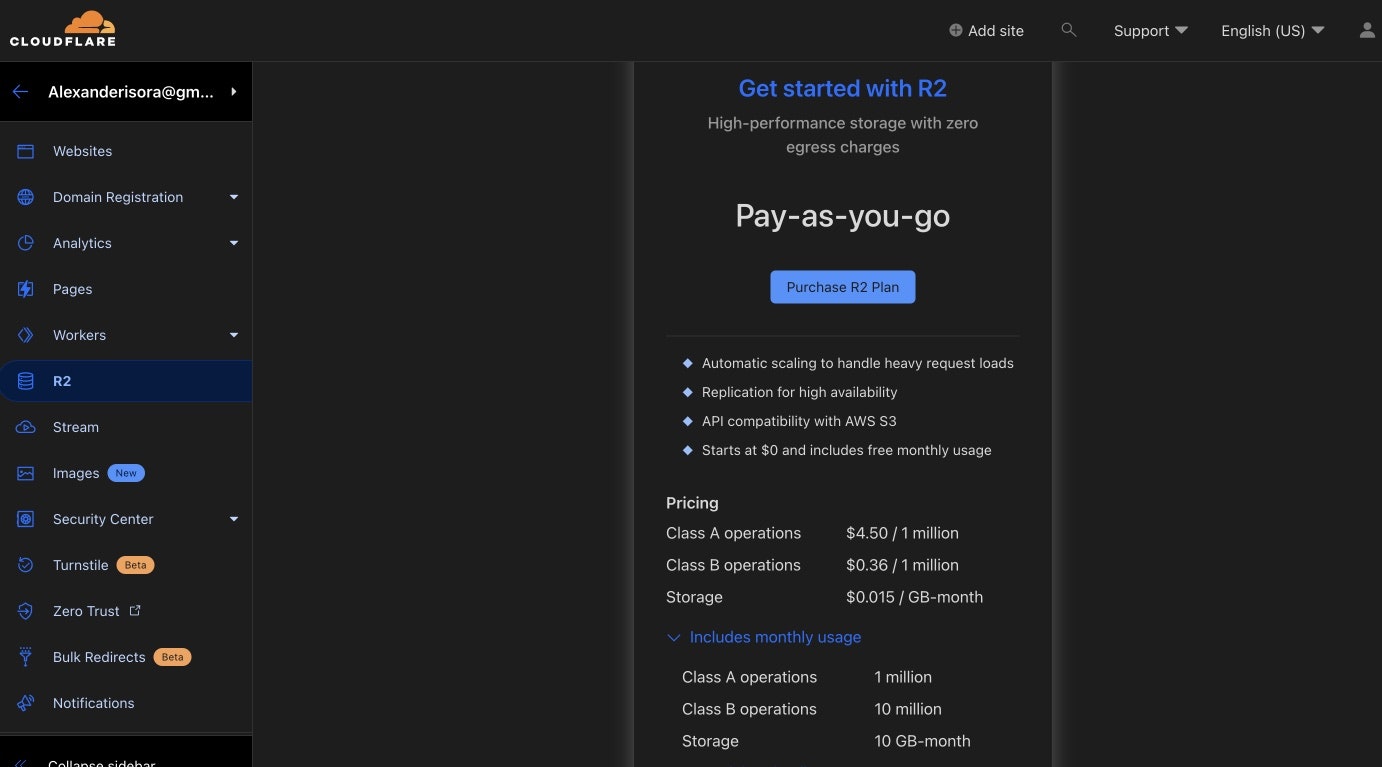Click the Security Center icon
1382x767 pixels.
click(26, 519)
